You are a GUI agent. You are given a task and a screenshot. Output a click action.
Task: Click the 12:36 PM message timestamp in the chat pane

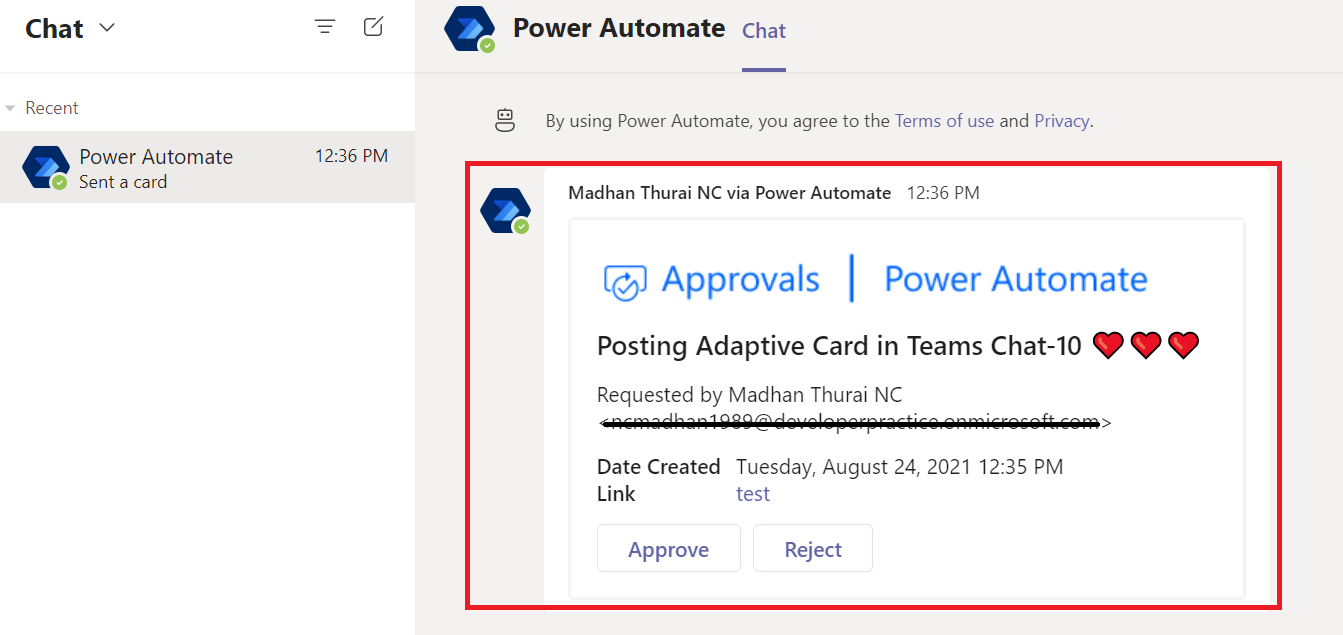(x=943, y=193)
